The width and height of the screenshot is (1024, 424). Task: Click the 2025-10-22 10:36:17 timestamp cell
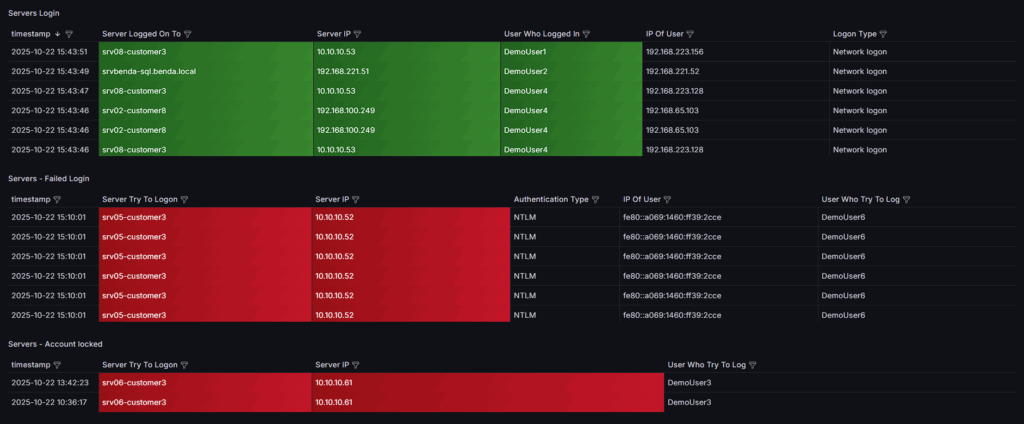click(x=49, y=402)
